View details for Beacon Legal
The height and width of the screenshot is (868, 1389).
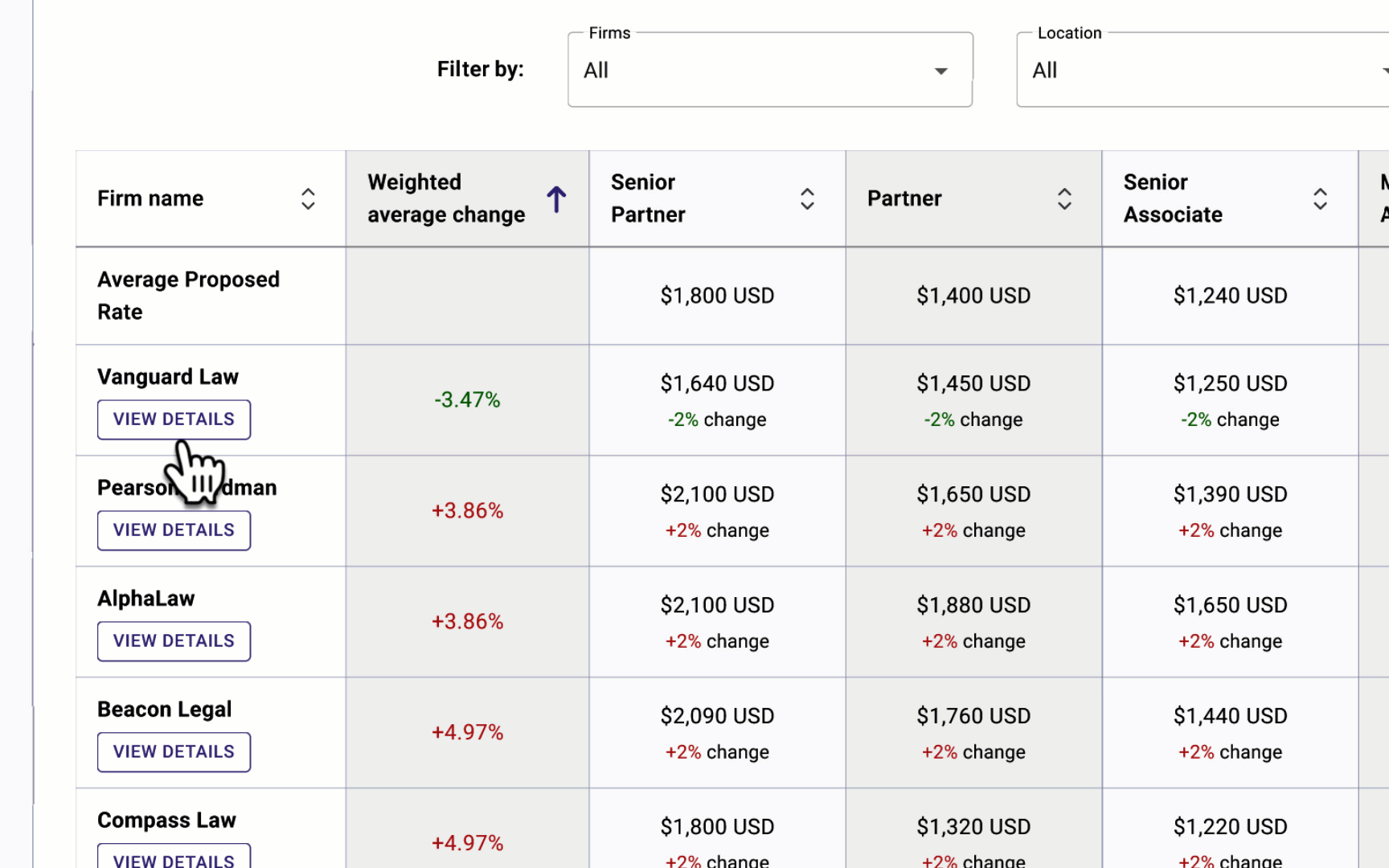click(174, 752)
